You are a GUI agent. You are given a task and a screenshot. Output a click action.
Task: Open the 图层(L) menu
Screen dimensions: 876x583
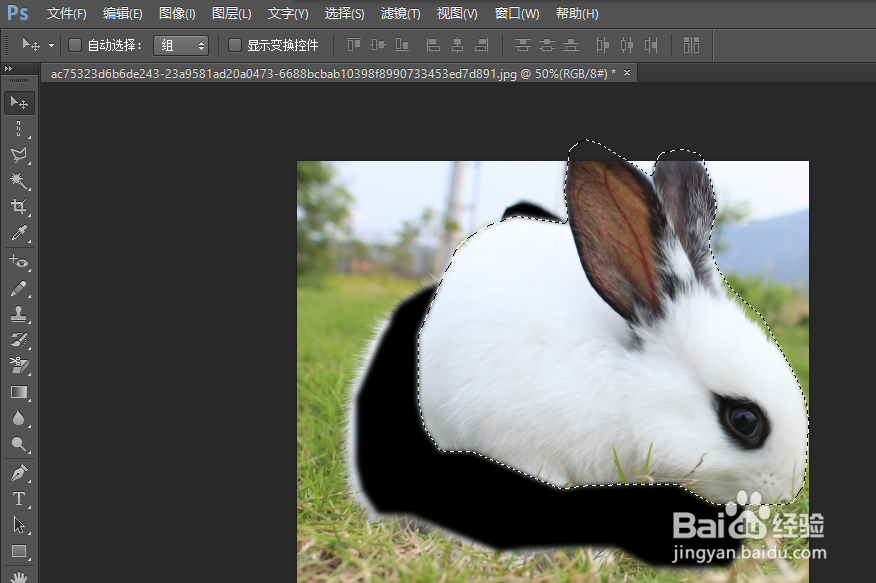(x=231, y=13)
